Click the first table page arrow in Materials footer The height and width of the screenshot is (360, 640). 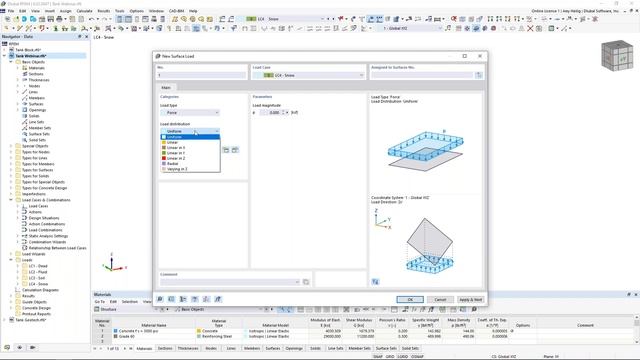(95, 349)
